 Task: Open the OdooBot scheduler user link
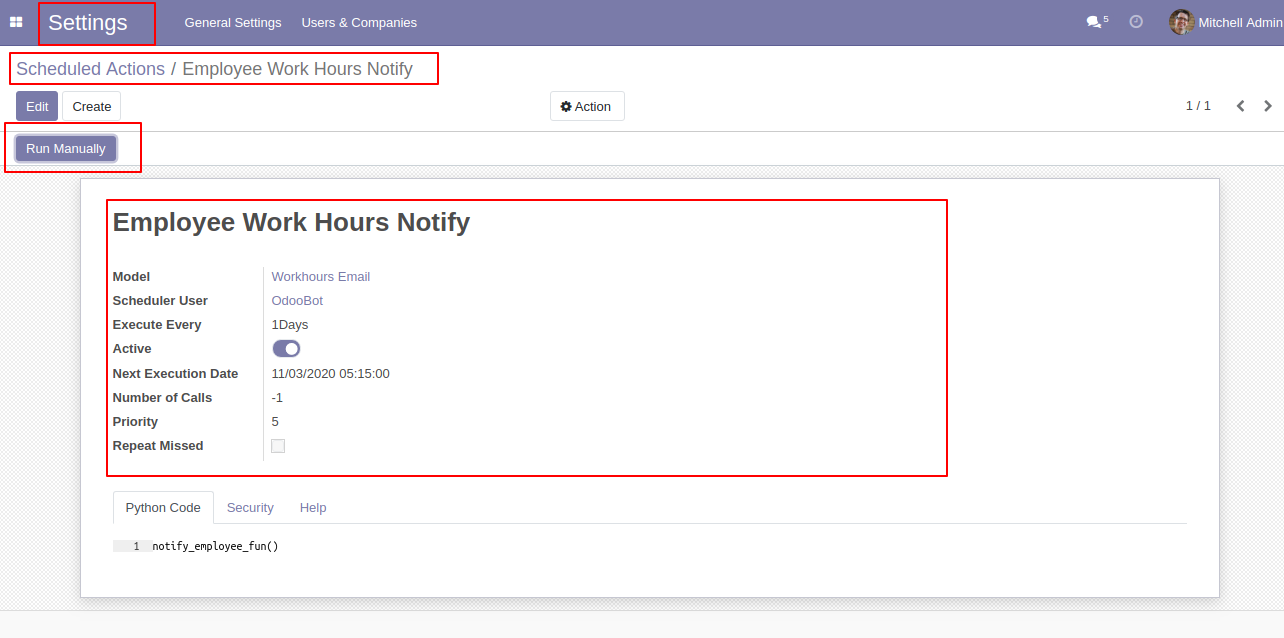point(297,300)
